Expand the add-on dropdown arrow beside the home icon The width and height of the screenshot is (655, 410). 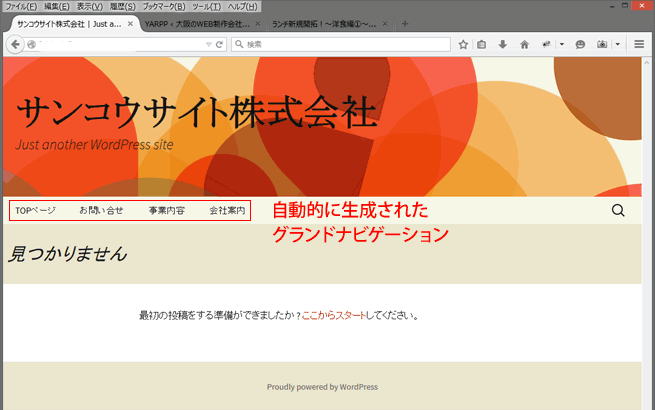562,44
